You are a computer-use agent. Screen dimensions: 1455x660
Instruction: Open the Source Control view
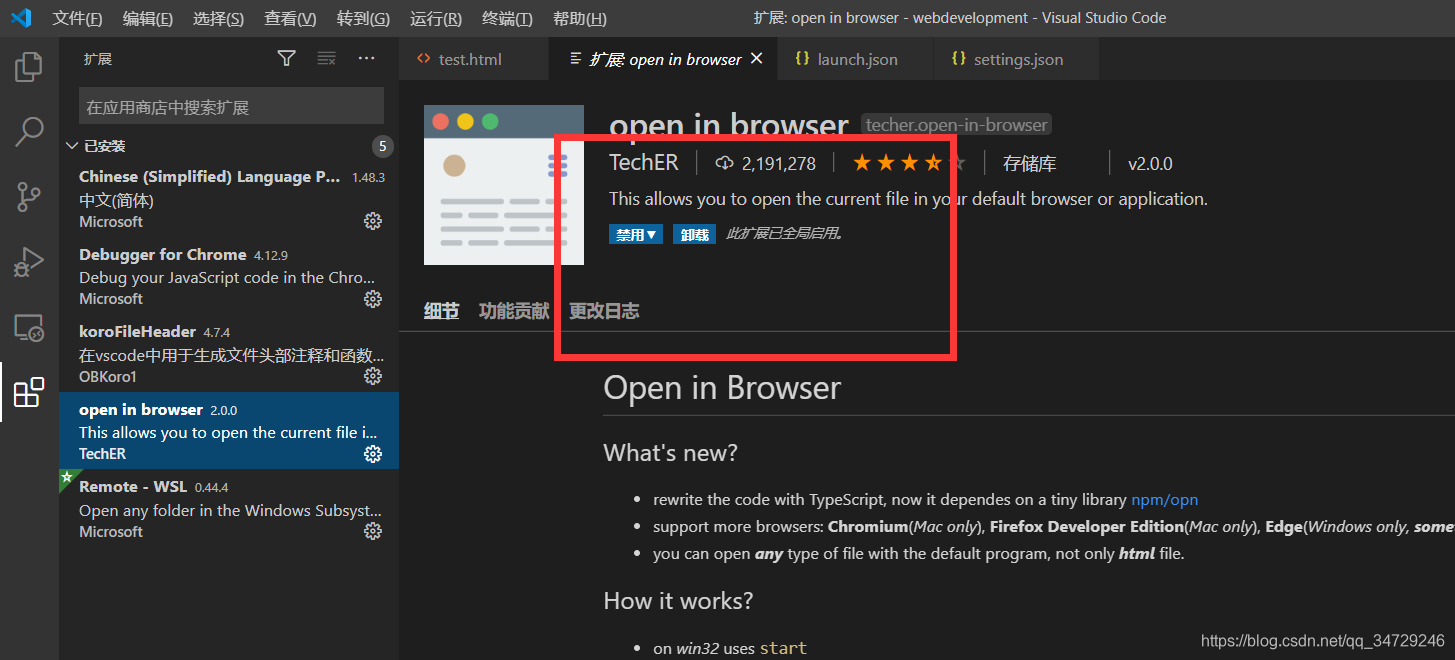[28, 196]
